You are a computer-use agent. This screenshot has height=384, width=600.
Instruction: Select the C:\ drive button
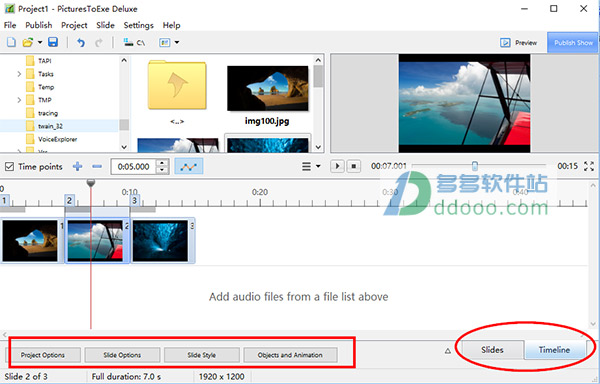tap(134, 42)
